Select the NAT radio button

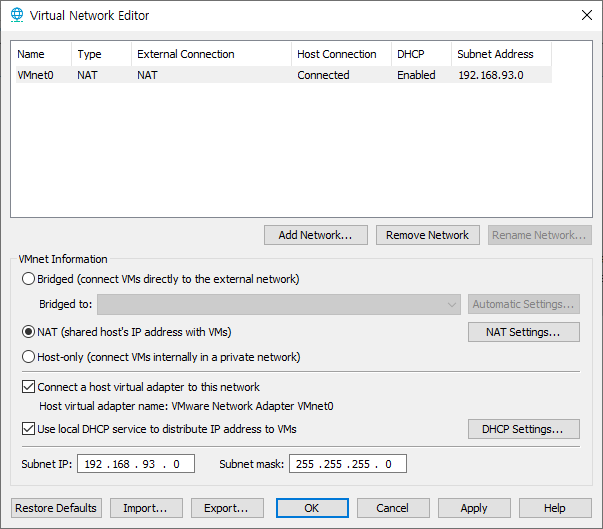click(28, 332)
